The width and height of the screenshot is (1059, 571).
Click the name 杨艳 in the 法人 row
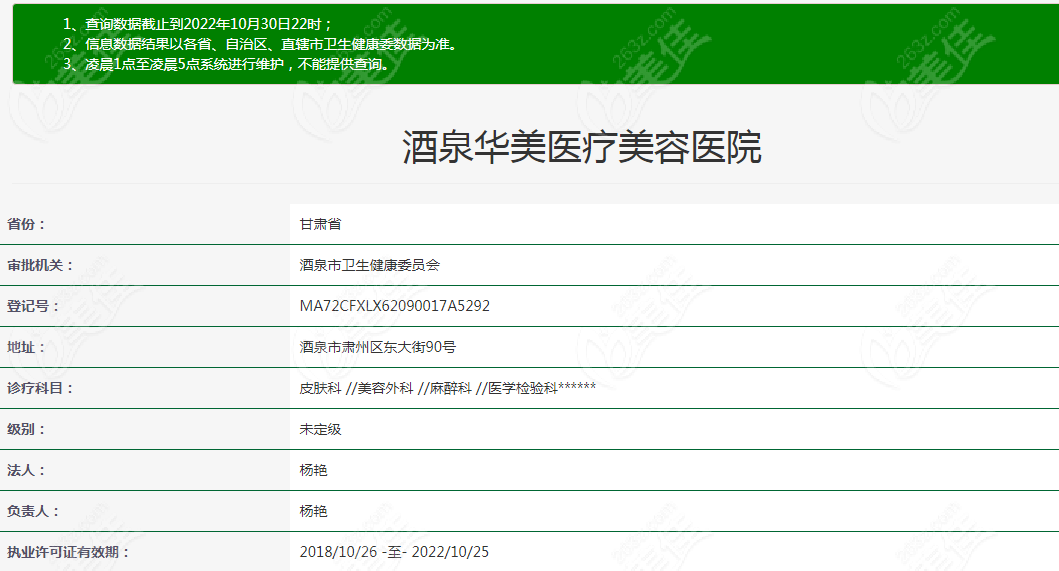tap(313, 470)
